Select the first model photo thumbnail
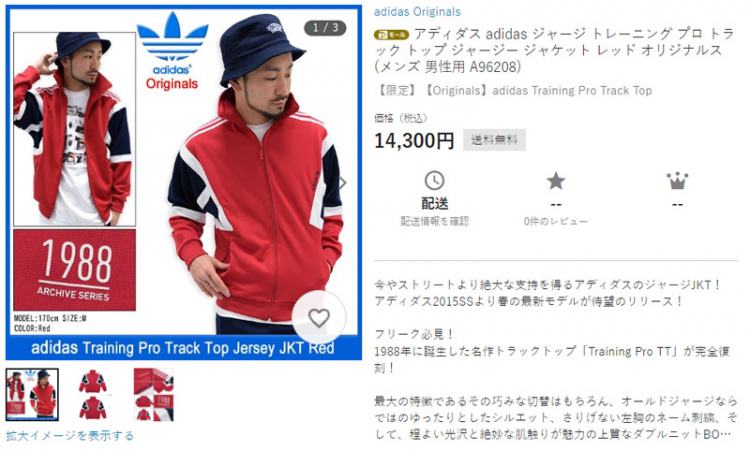Screen dimensions: 750x451 coord(32,395)
